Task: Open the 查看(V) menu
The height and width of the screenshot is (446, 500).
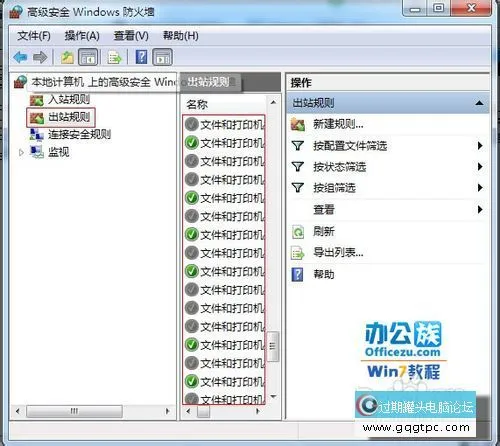Action: click(131, 36)
